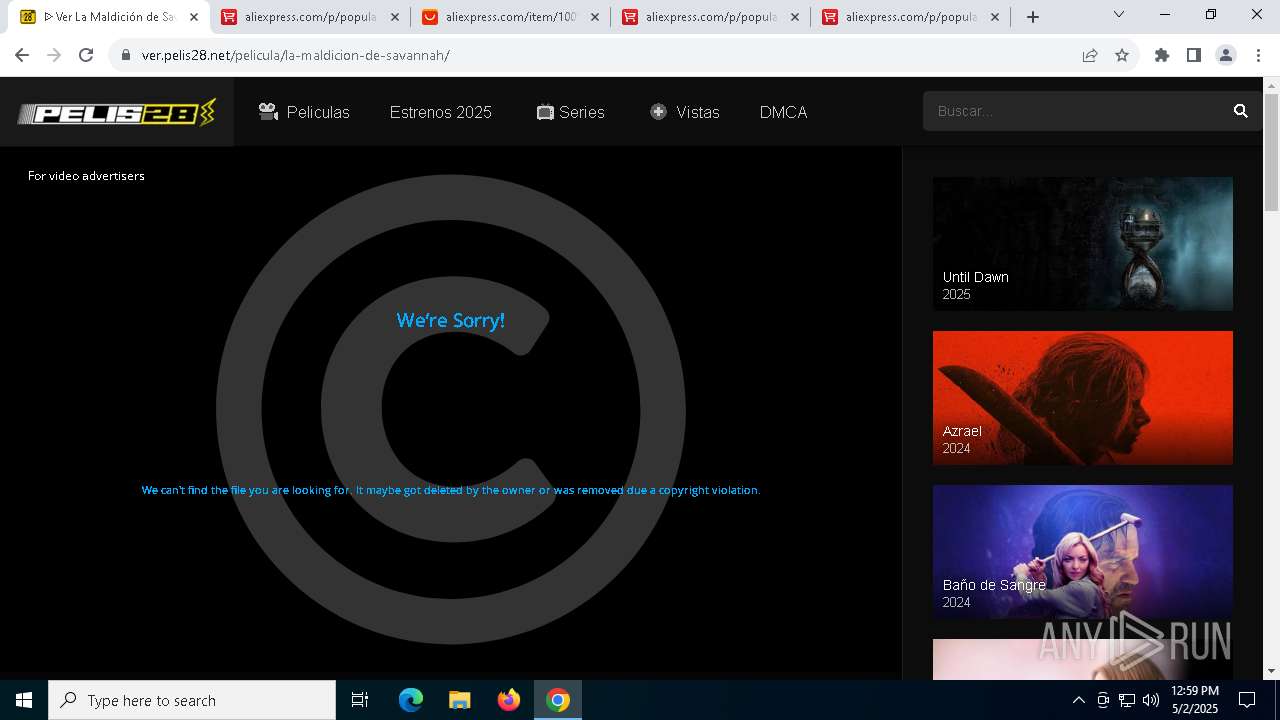Open the Chrome profile avatar
Screen dimensions: 1280x720
click(1226, 55)
